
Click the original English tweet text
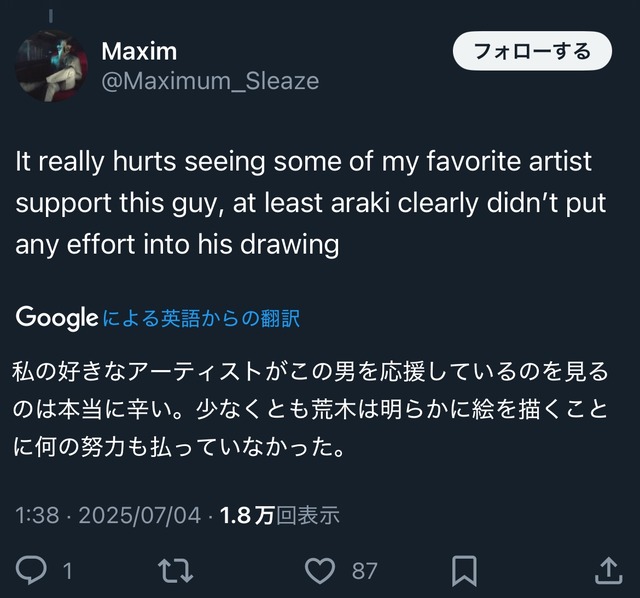point(300,203)
